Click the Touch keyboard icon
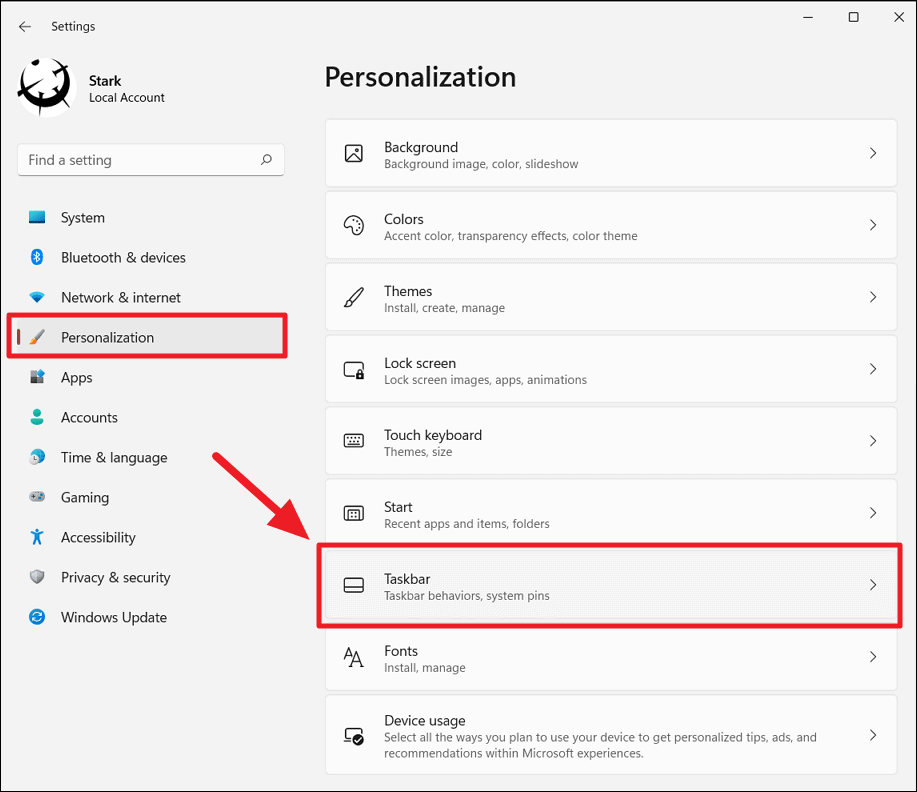Screen dimensions: 917x792 pos(354,440)
